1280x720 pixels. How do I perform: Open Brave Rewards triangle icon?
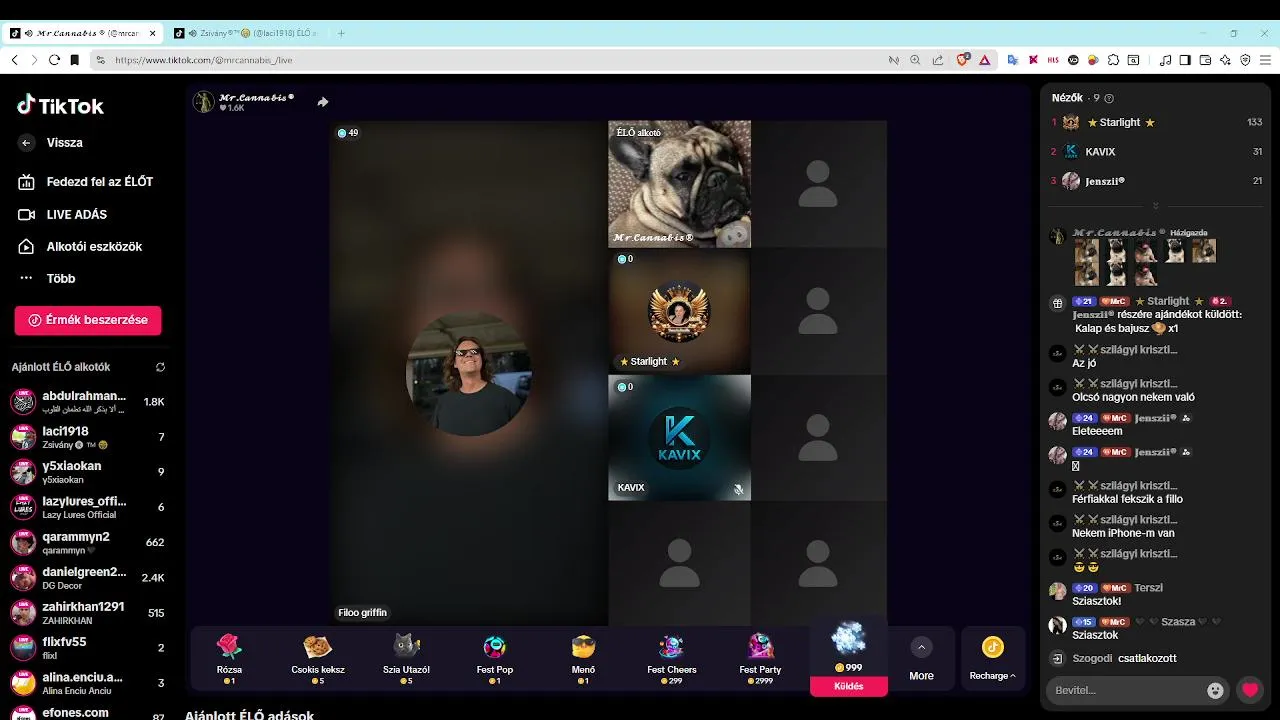(984, 60)
